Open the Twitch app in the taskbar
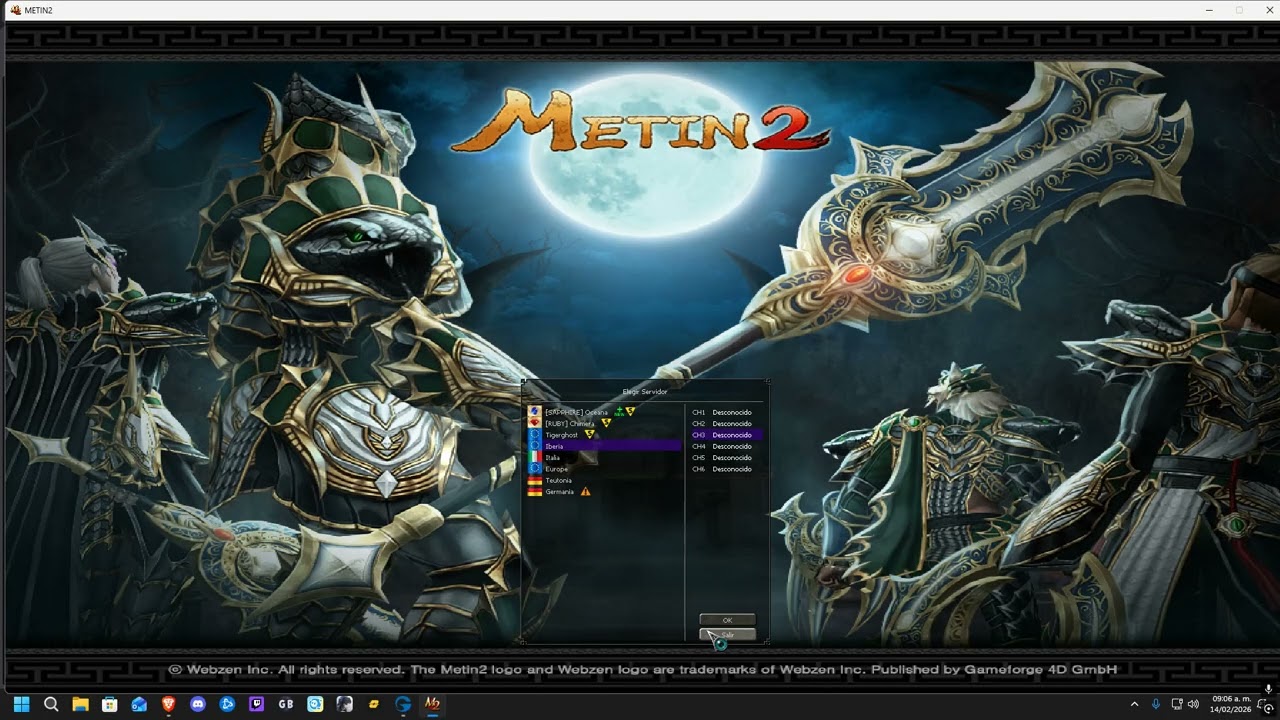 pyautogui.click(x=256, y=704)
